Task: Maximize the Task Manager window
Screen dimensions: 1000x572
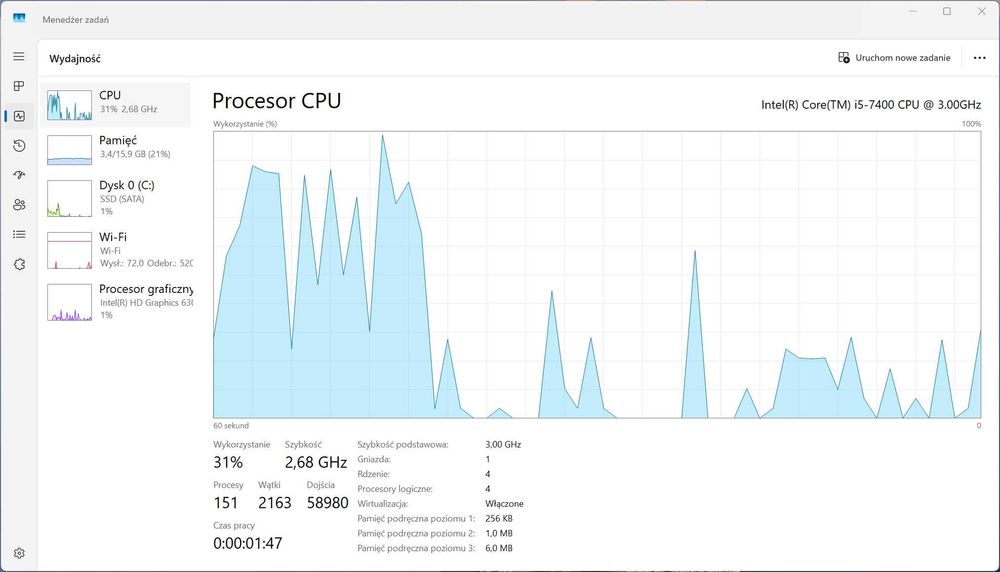Action: tap(947, 12)
